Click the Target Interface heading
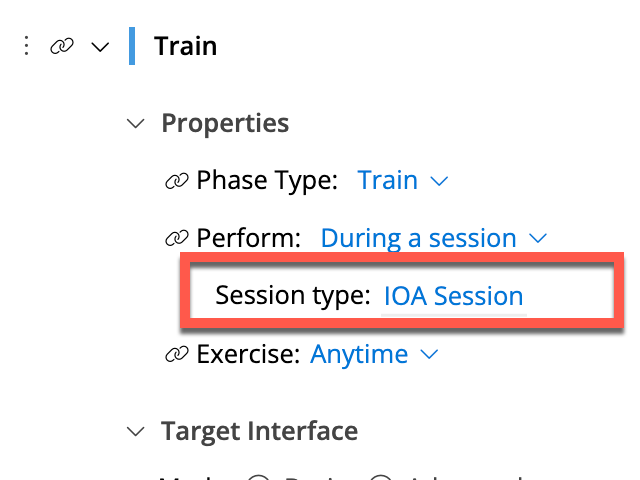The height and width of the screenshot is (480, 640). coord(259,431)
